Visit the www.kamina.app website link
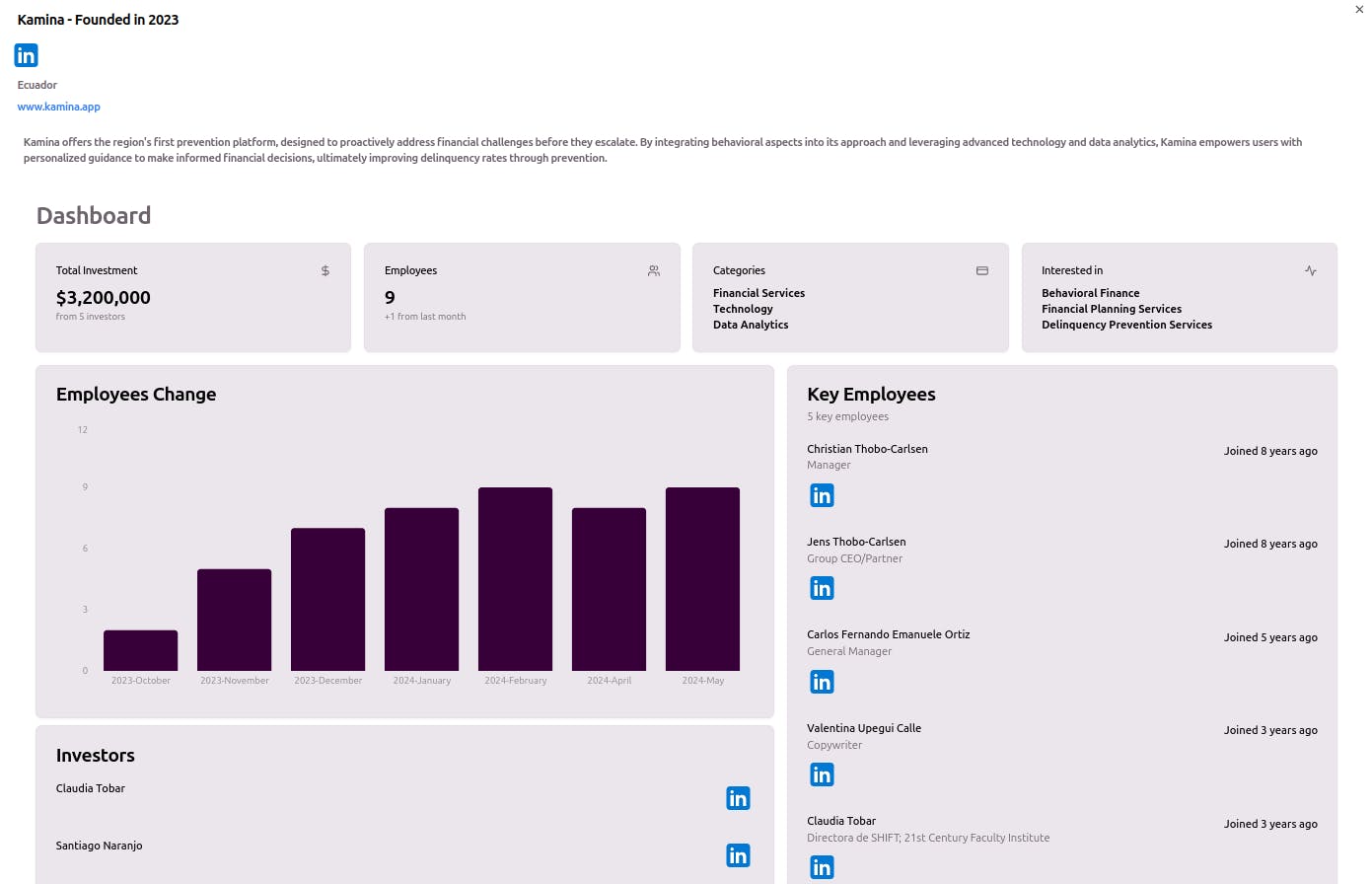 click(x=59, y=107)
